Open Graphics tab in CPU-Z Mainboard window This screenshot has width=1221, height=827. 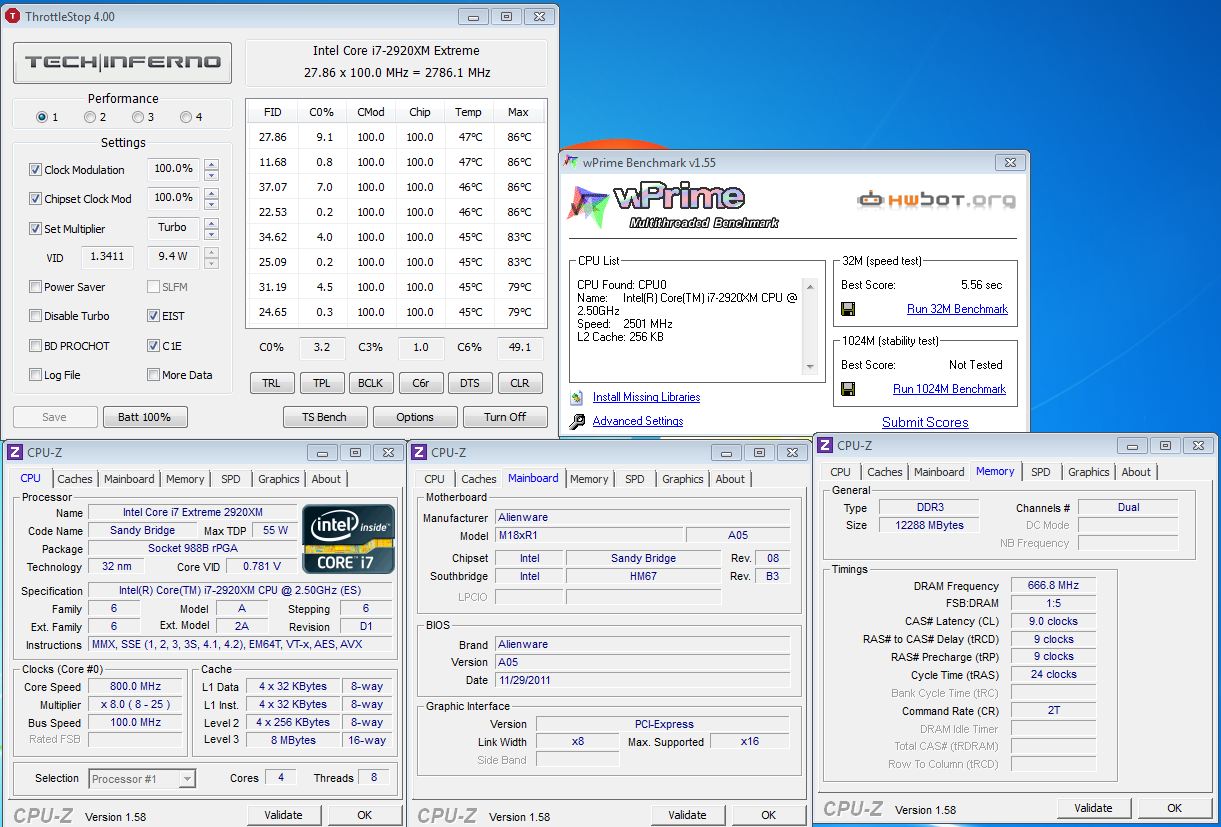(683, 479)
